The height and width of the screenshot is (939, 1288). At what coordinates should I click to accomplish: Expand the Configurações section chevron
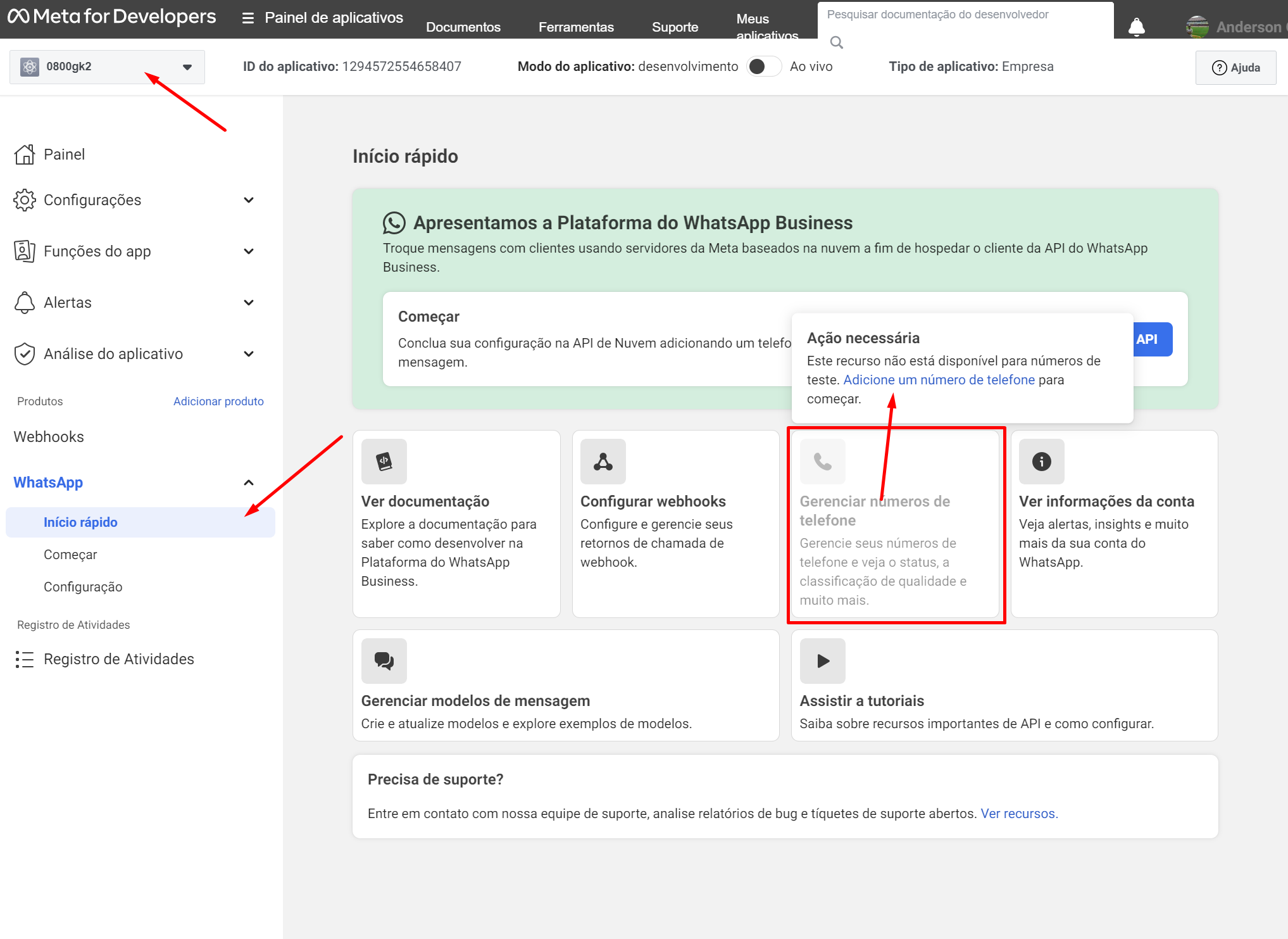(x=249, y=200)
